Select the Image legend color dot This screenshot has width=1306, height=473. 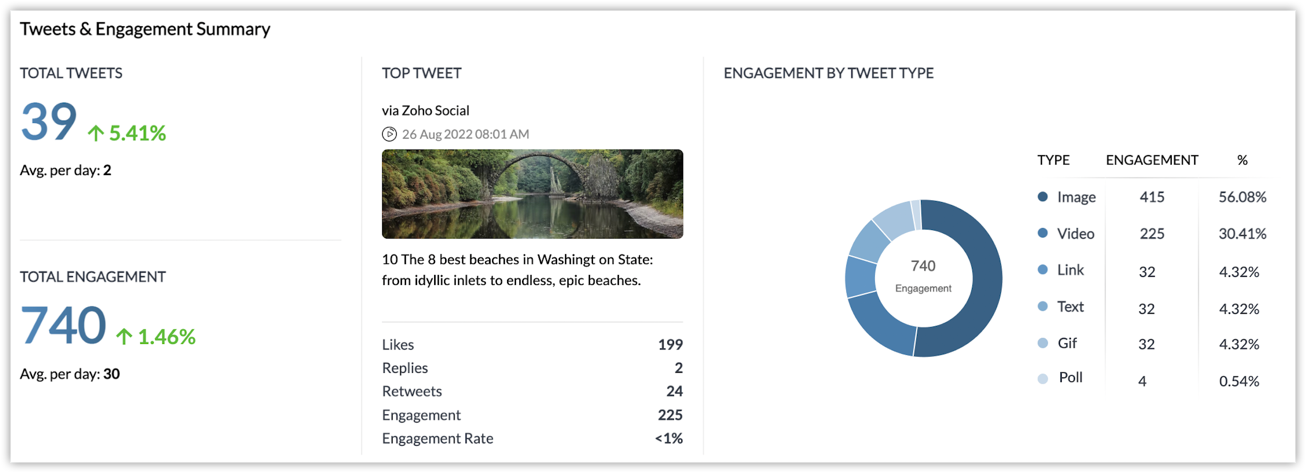tap(1043, 197)
